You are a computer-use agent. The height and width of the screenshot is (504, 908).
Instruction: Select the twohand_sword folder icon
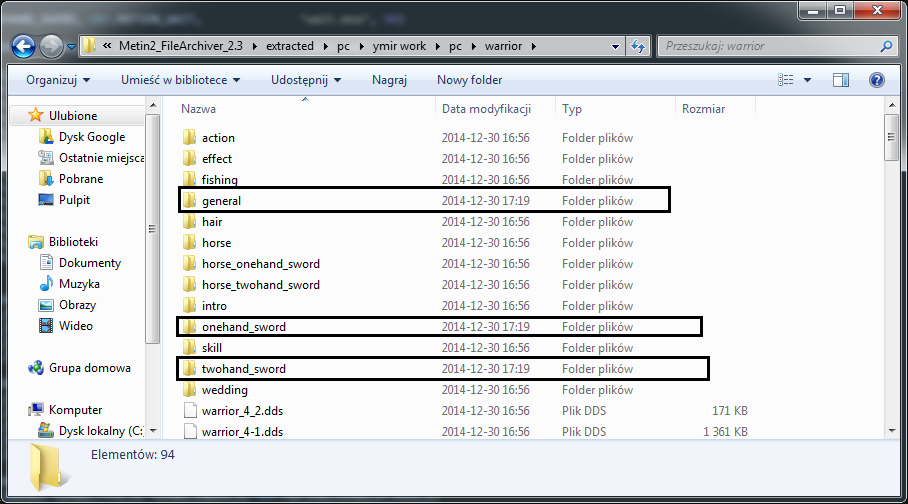189,368
